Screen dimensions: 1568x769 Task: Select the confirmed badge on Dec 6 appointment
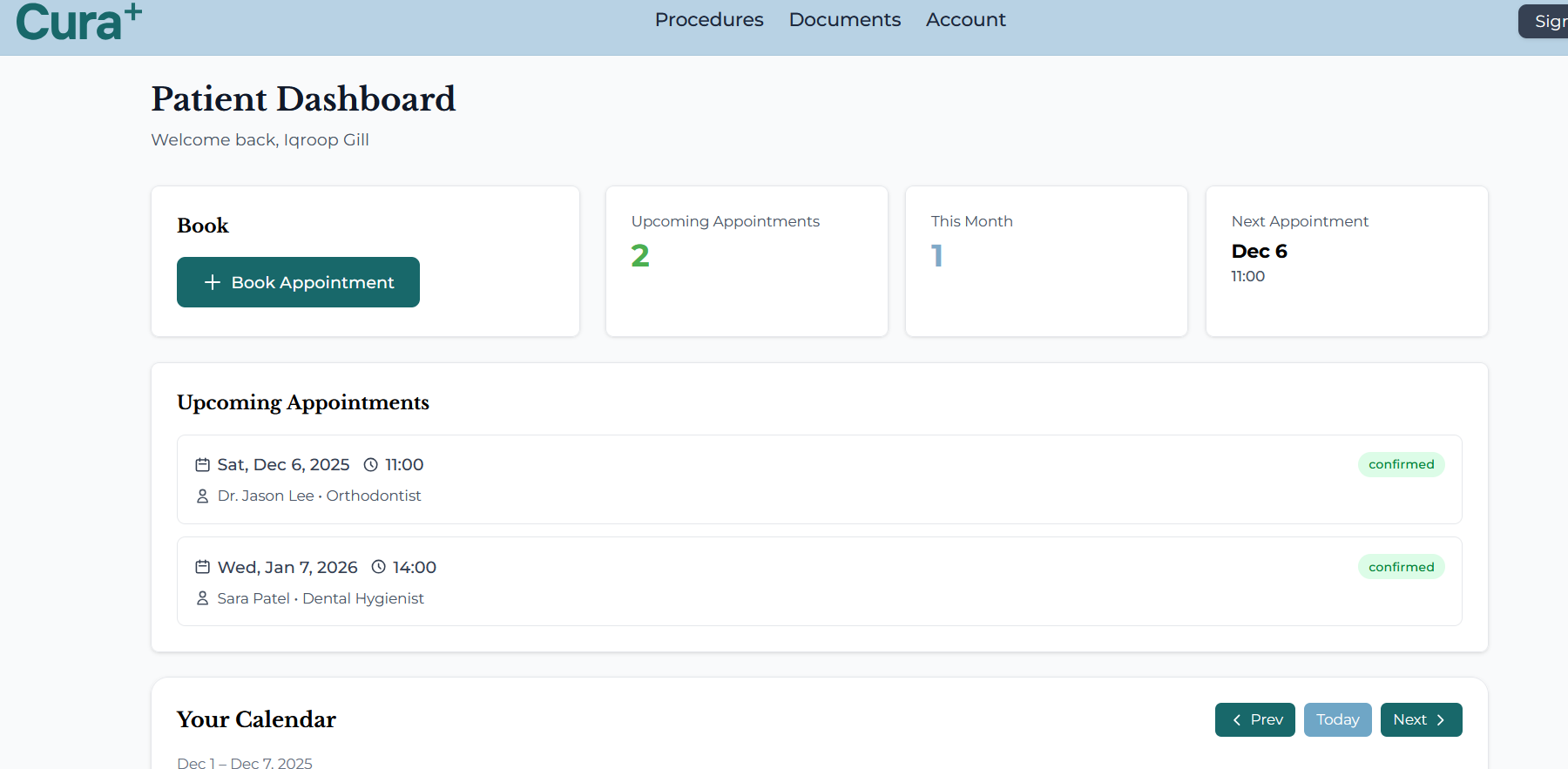tap(1401, 465)
